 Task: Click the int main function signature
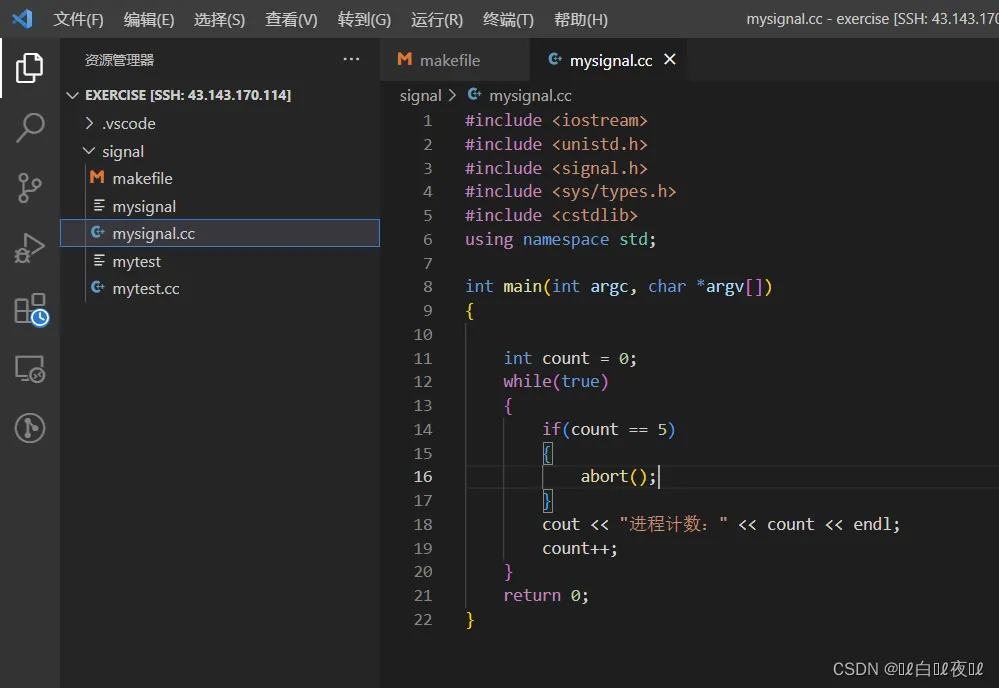click(x=618, y=287)
